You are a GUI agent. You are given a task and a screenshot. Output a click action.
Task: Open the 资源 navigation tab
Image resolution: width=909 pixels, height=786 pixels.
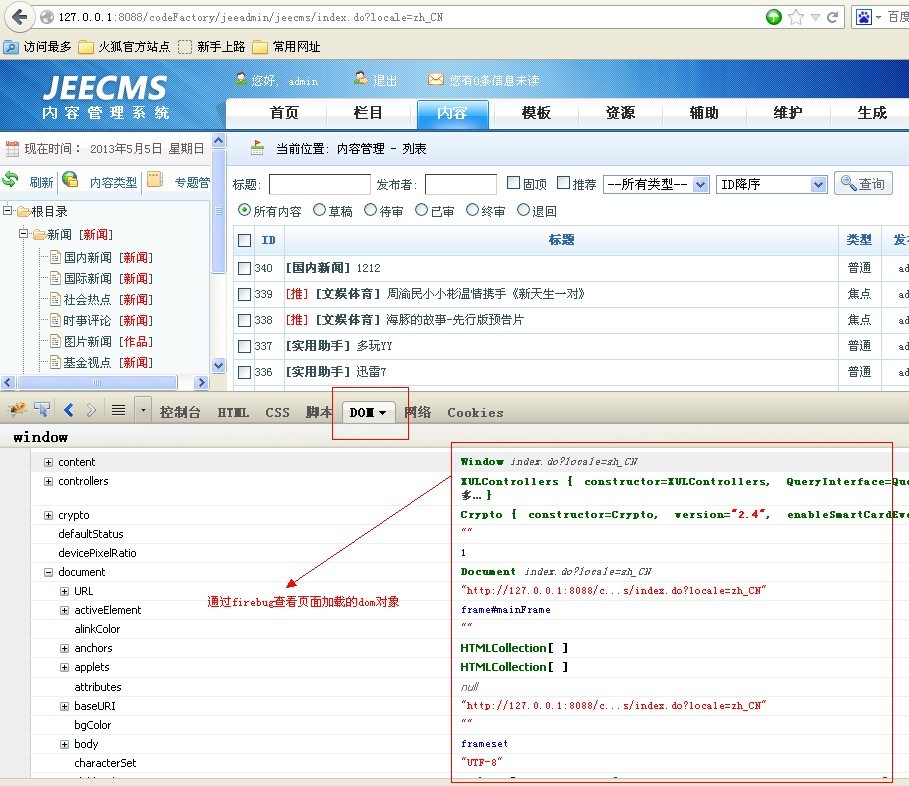pyautogui.click(x=620, y=112)
